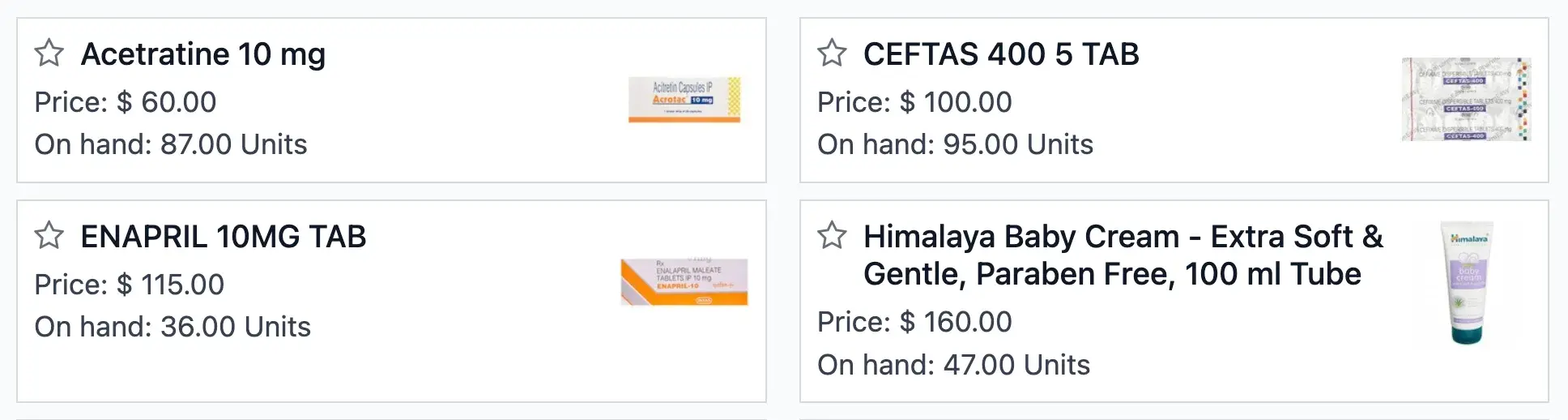Click the CEFTAS tablet strip image
Screen dimensions: 1568x420
[1466, 100]
